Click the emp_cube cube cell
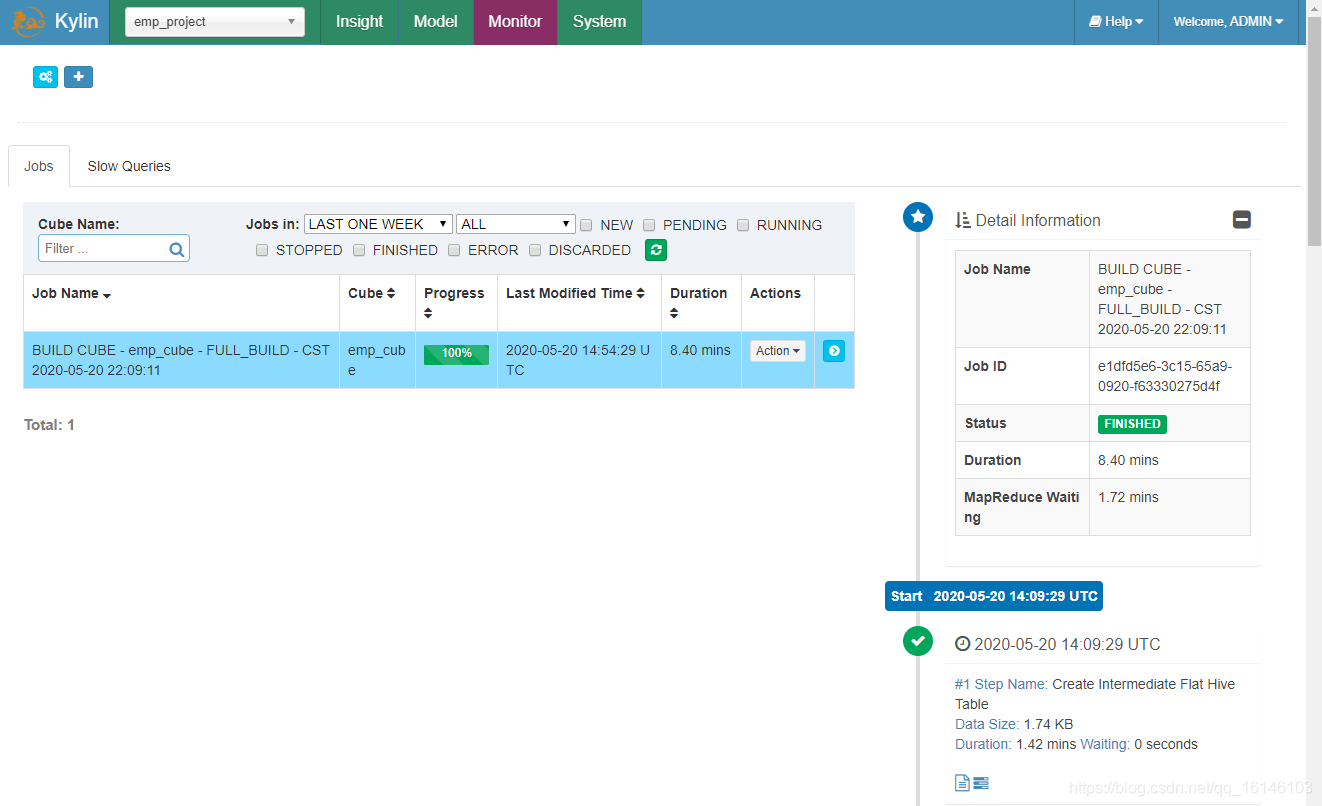This screenshot has width=1322, height=806. (x=377, y=360)
